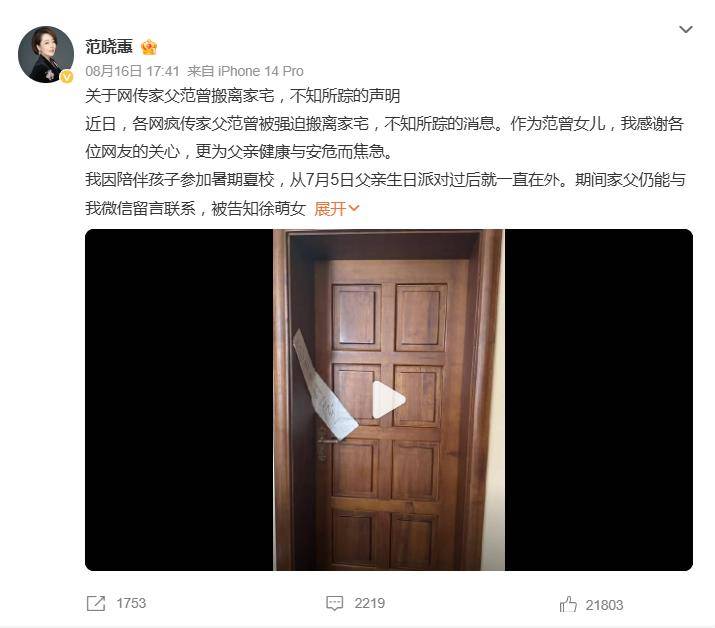Click the wooden door's upper panels in video

point(389,317)
